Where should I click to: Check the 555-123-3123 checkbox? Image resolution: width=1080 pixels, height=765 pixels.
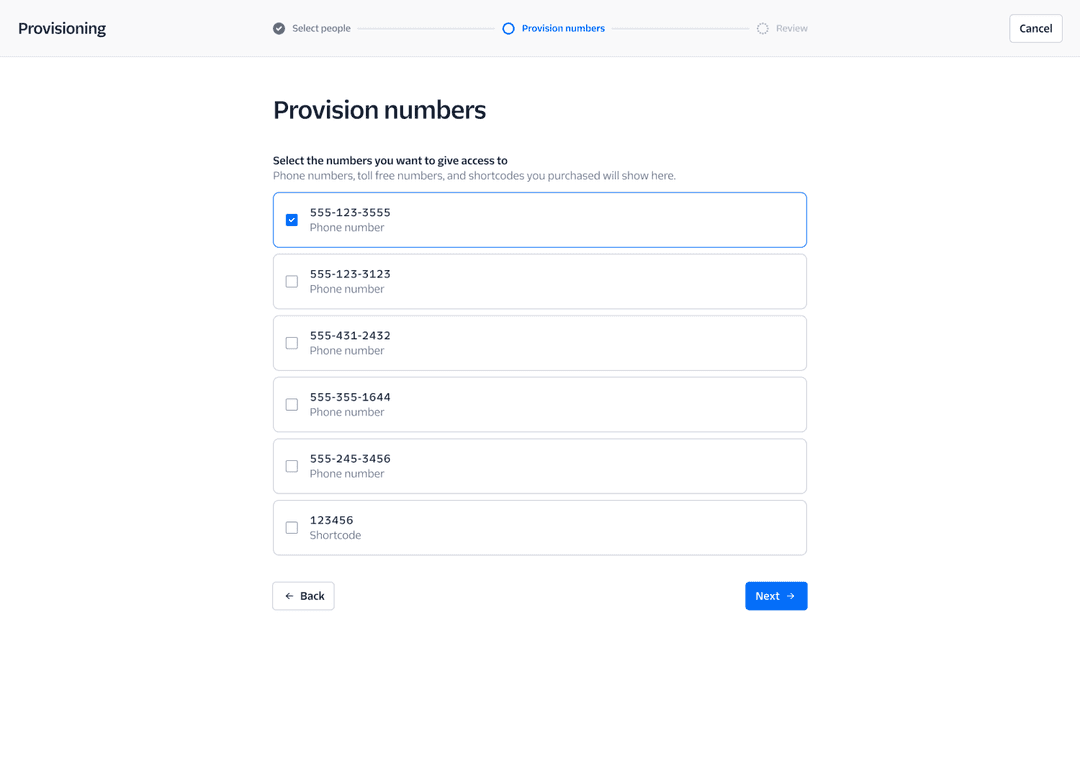(292, 282)
